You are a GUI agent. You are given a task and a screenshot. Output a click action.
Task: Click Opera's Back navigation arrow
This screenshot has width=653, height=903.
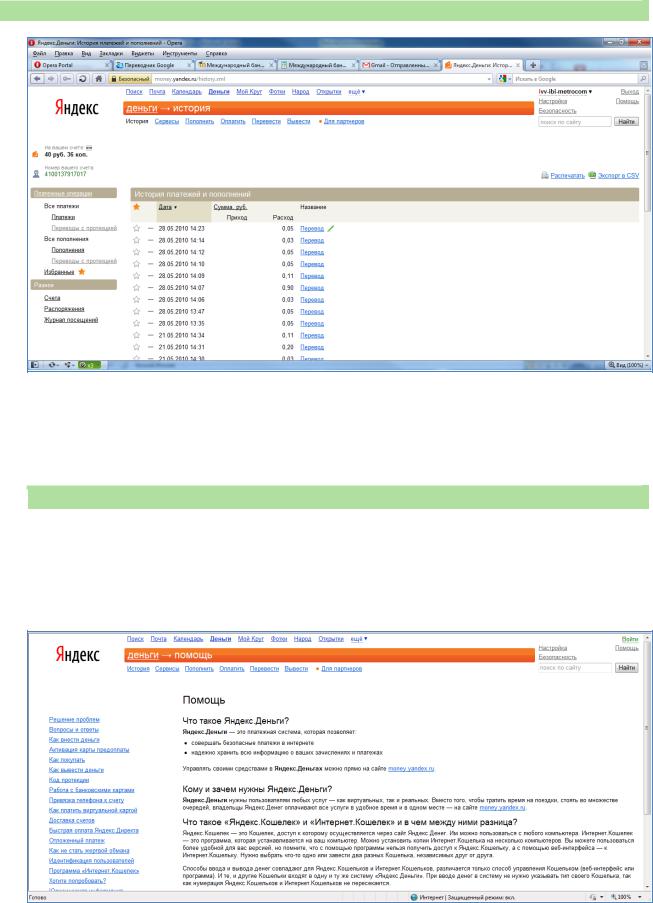click(38, 79)
